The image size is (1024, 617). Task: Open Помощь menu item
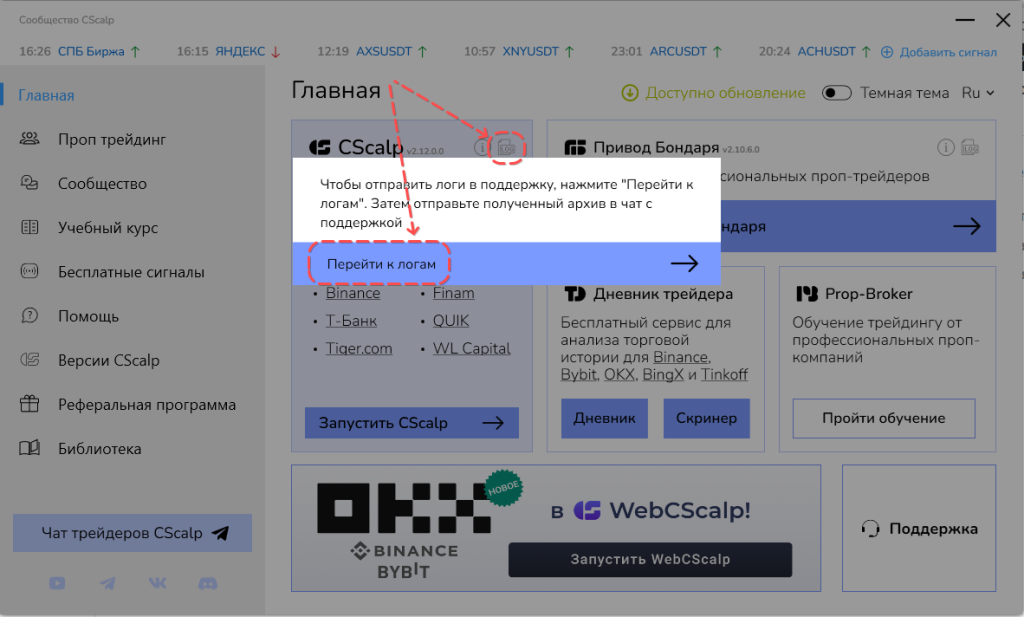tap(89, 316)
